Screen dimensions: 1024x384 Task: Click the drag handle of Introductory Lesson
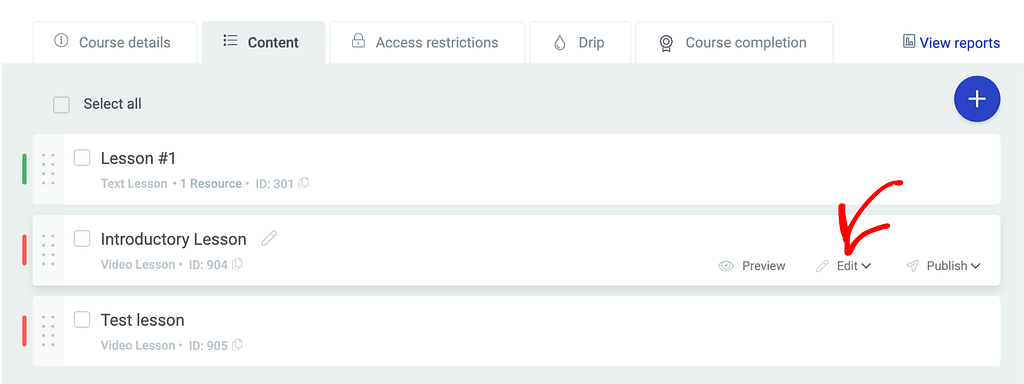point(48,250)
